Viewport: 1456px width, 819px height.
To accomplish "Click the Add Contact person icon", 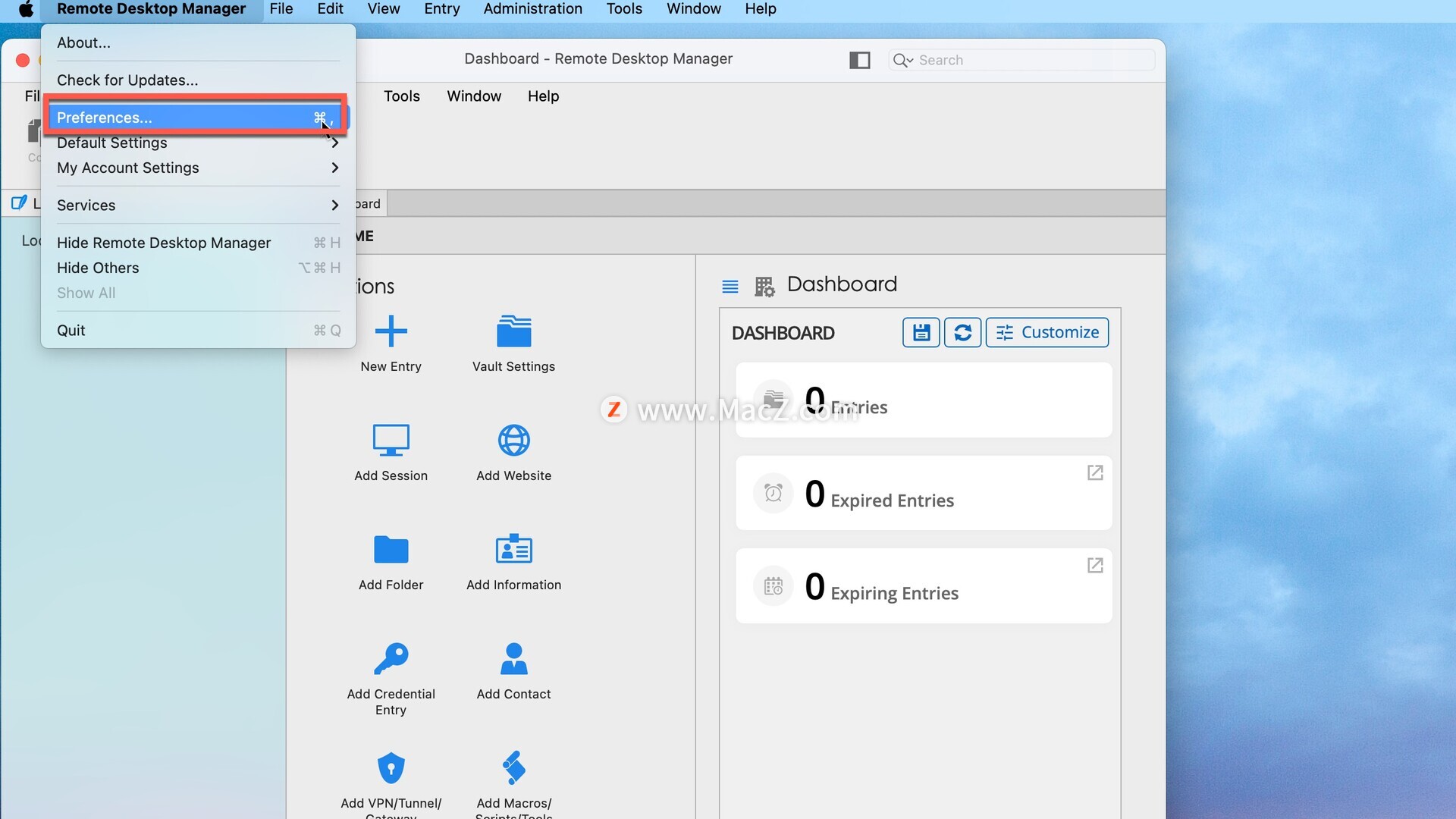I will point(513,658).
